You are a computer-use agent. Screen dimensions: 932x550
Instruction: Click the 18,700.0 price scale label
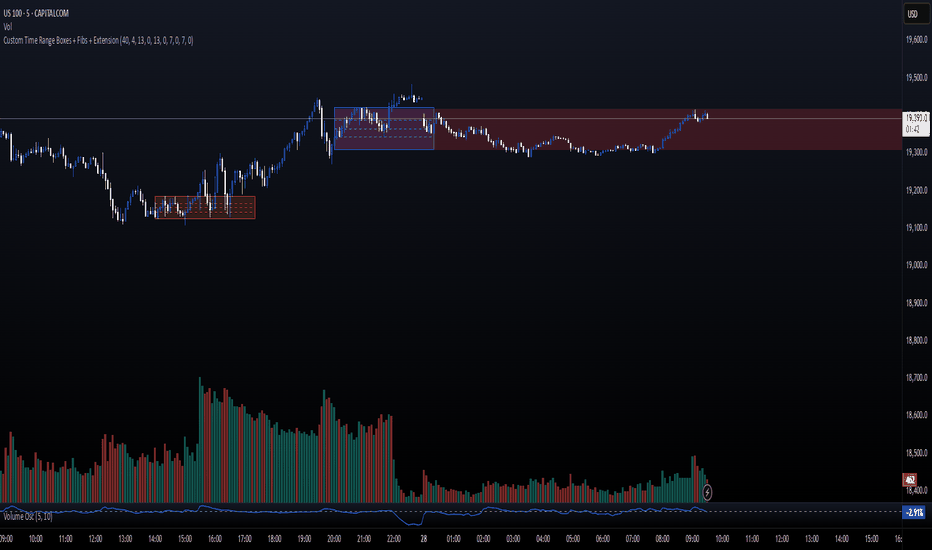[916, 378]
